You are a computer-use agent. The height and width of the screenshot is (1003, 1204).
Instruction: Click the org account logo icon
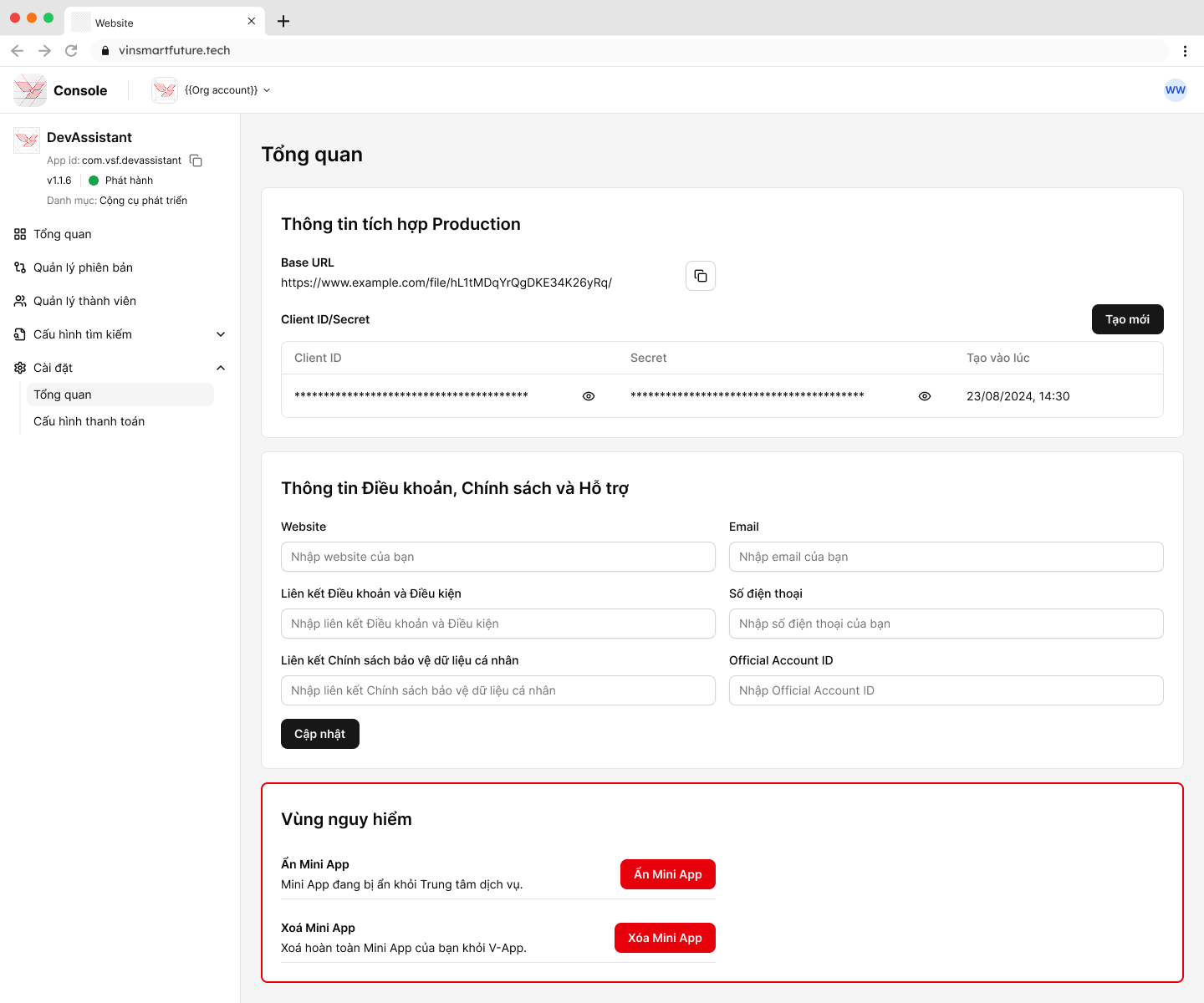click(x=165, y=90)
